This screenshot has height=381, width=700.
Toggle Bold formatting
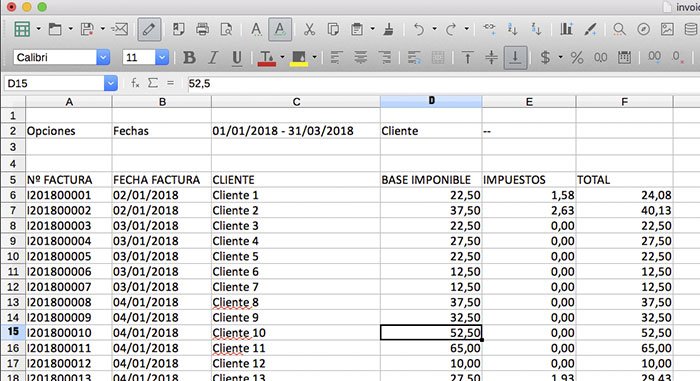coord(189,58)
